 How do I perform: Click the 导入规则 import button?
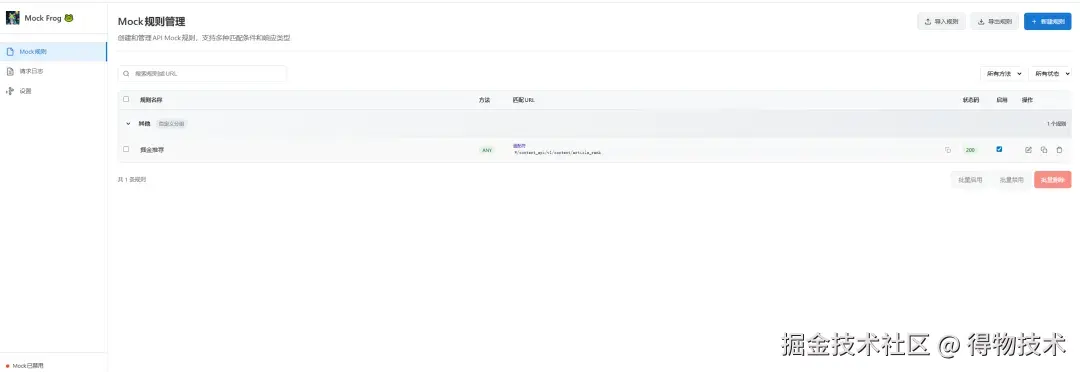941,21
